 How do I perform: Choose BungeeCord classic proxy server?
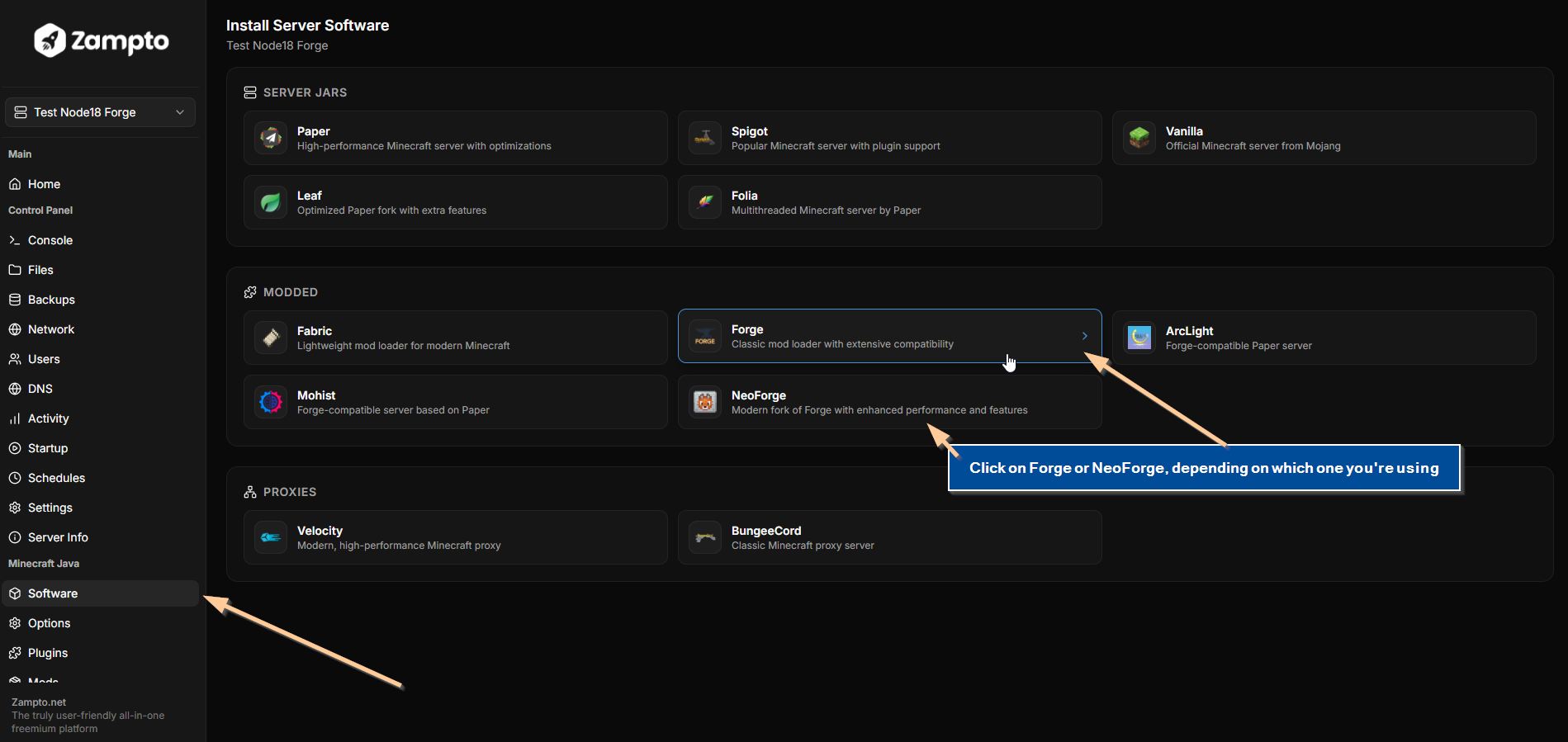tap(890, 537)
